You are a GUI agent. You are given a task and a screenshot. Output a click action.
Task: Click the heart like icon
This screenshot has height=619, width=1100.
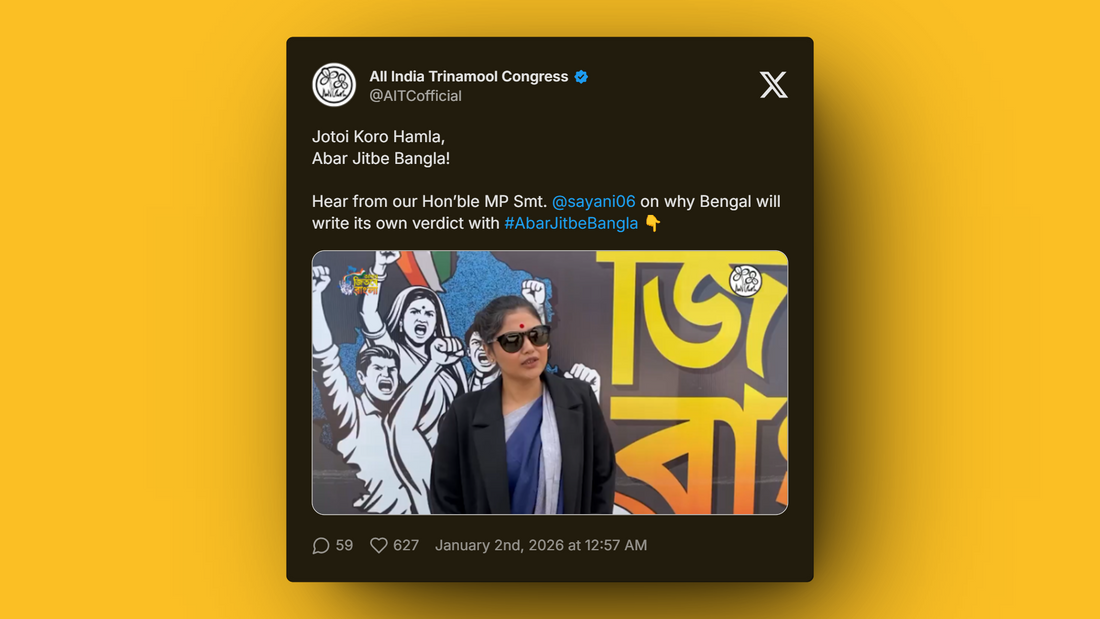379,545
